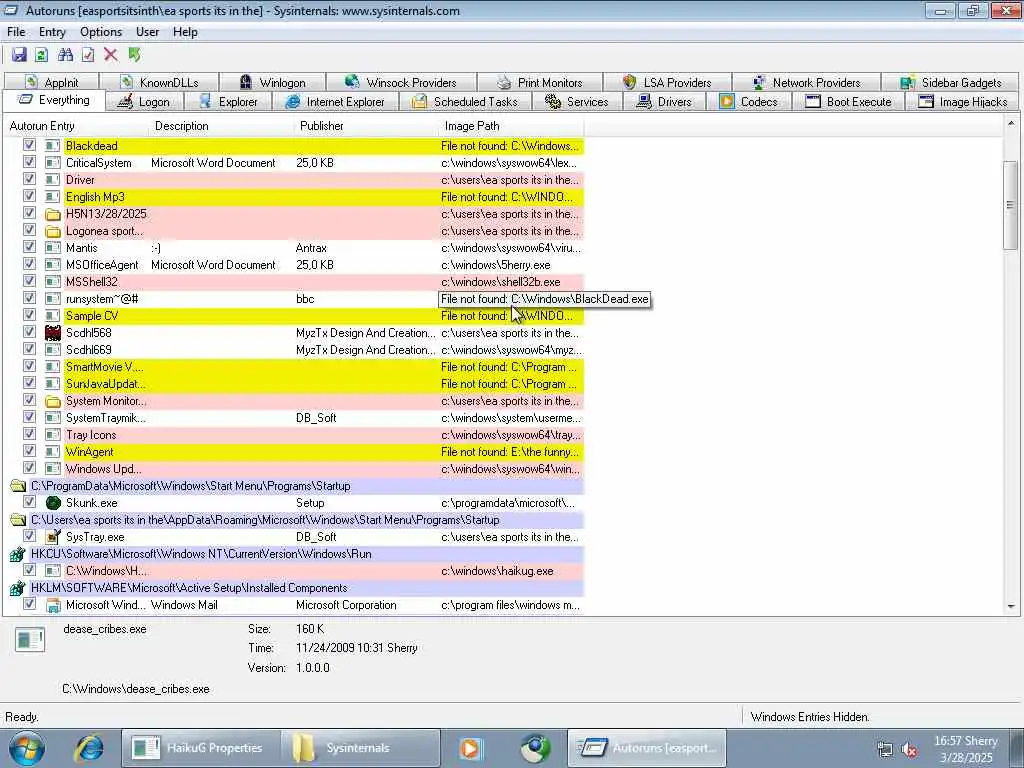Image resolution: width=1024 pixels, height=768 pixels.
Task: Uncheck the SysTray.exe entry checkbox
Action: point(29,535)
